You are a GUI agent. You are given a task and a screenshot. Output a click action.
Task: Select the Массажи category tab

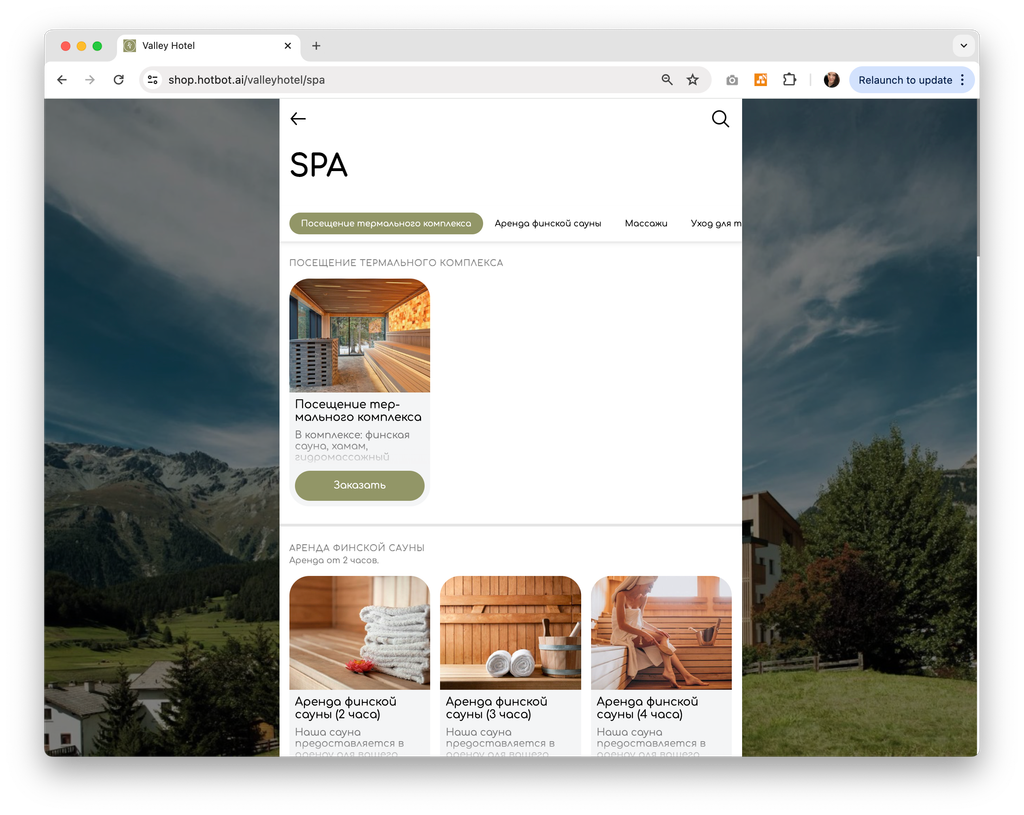pyautogui.click(x=646, y=223)
